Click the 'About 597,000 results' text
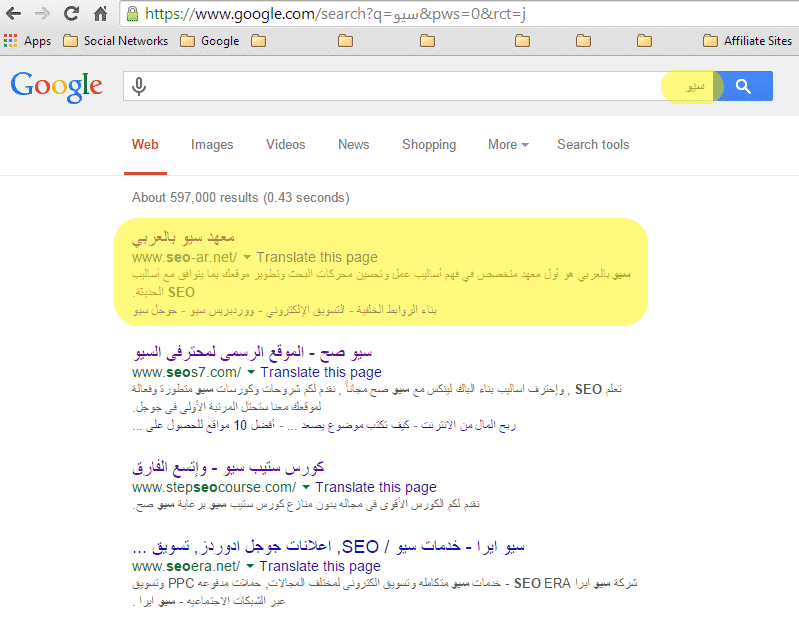 point(241,198)
